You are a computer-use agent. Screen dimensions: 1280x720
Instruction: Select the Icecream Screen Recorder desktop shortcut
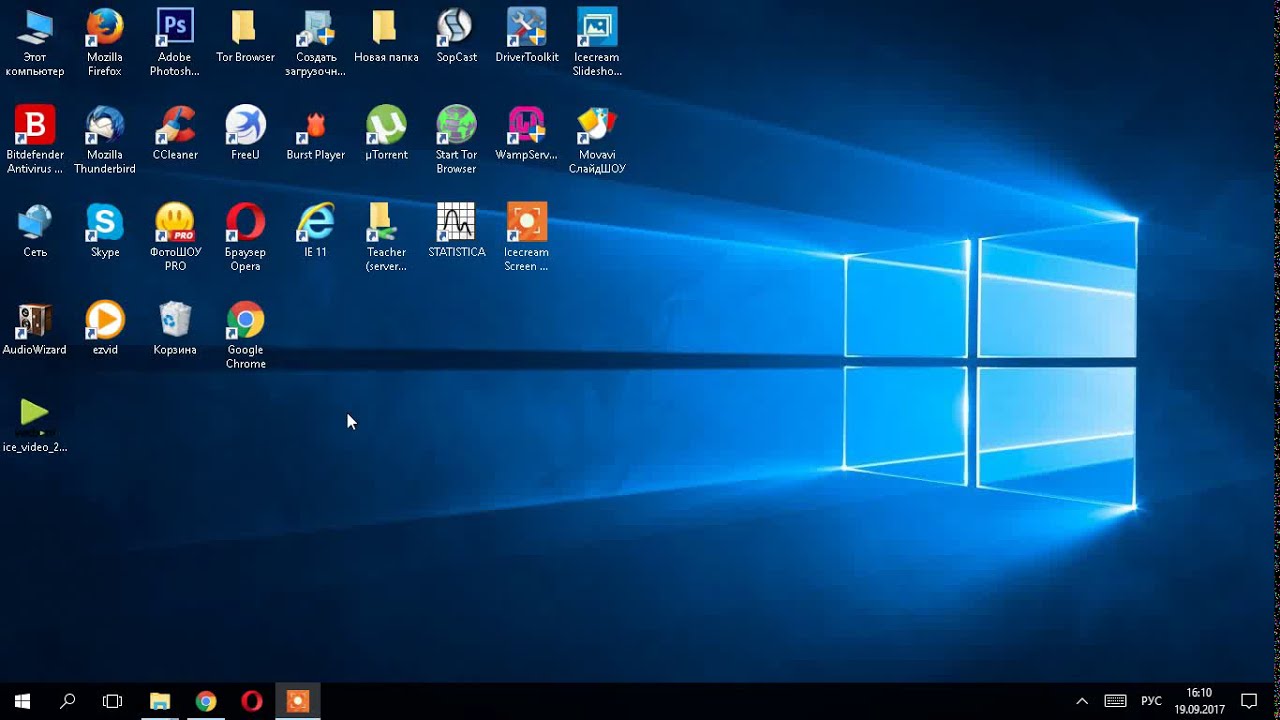point(527,238)
